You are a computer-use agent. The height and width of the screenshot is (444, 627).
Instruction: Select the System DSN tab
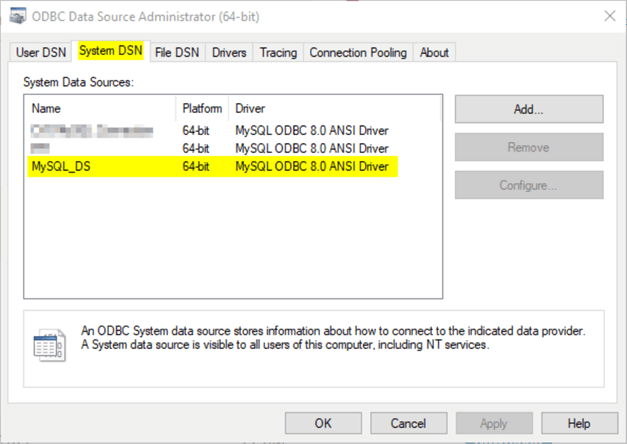tap(111, 51)
